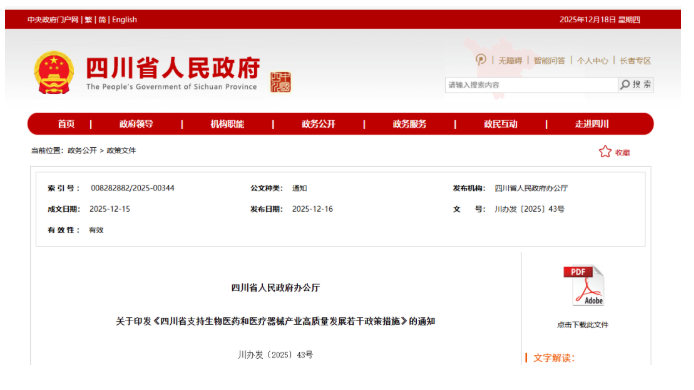694x390 pixels.
Task: Select 成文日期 value 2025-12-15
Action: 110,209
